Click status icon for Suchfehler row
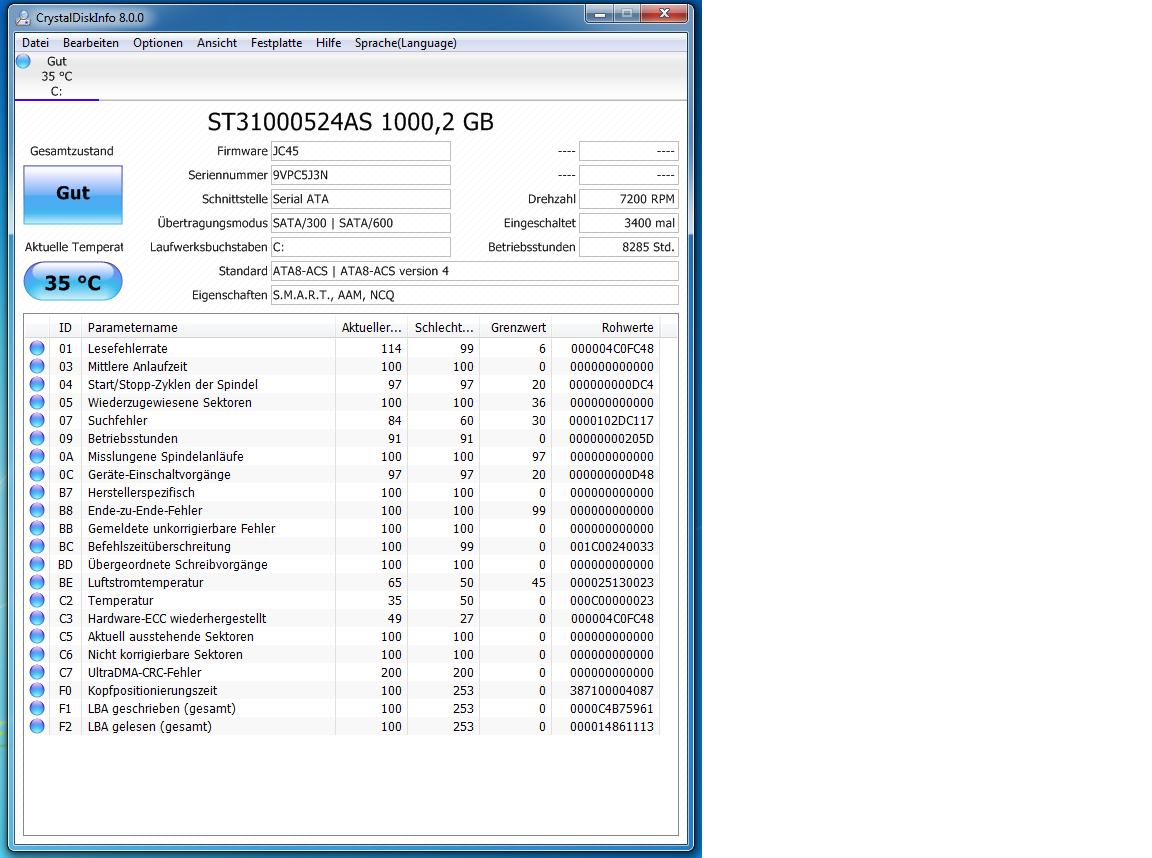1152x858 pixels. [x=37, y=420]
